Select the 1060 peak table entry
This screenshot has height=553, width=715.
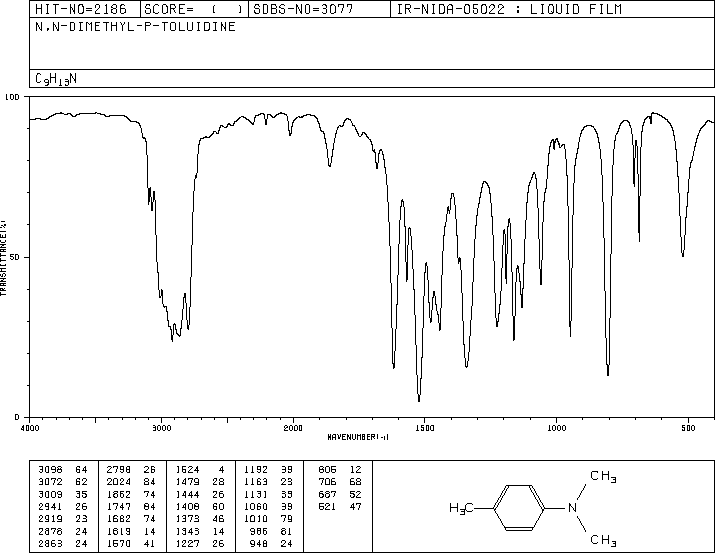click(256, 506)
